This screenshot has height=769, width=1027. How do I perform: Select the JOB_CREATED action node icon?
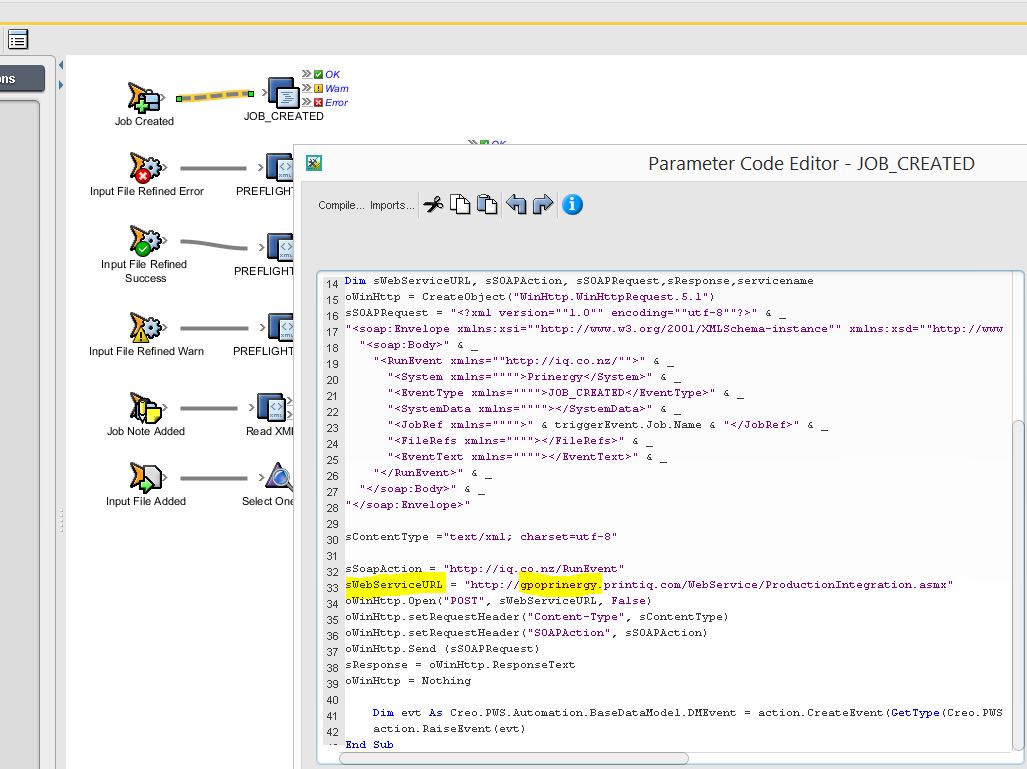[x=284, y=95]
